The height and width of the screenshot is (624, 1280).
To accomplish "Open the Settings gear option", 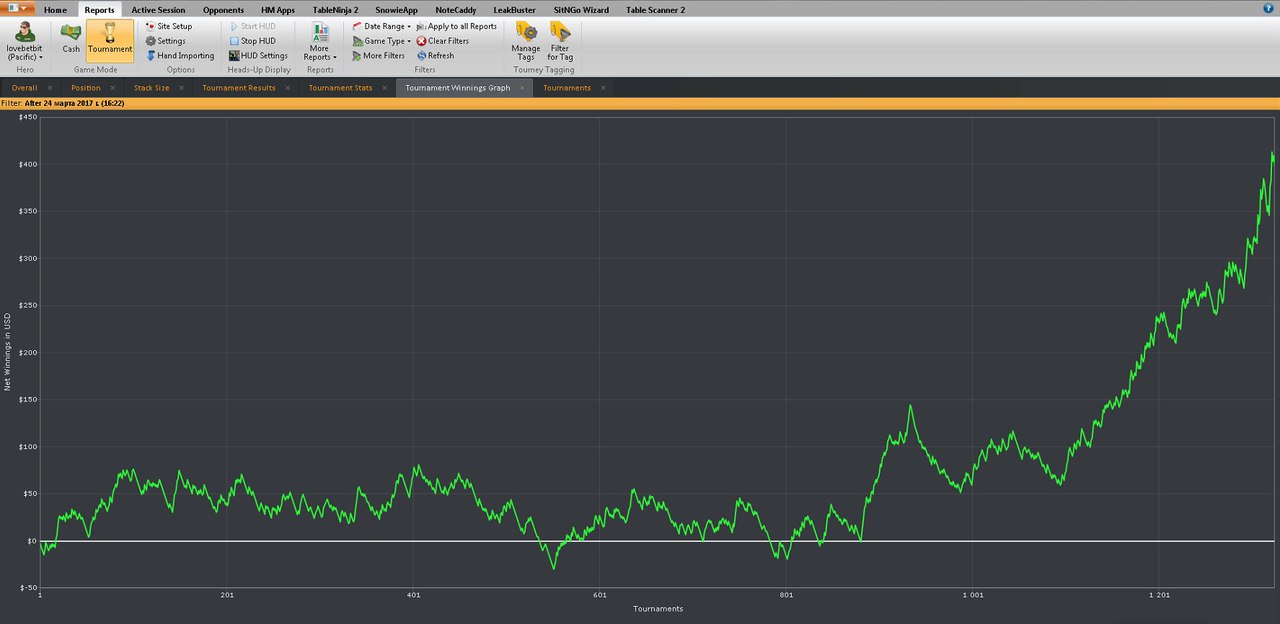I will point(165,41).
